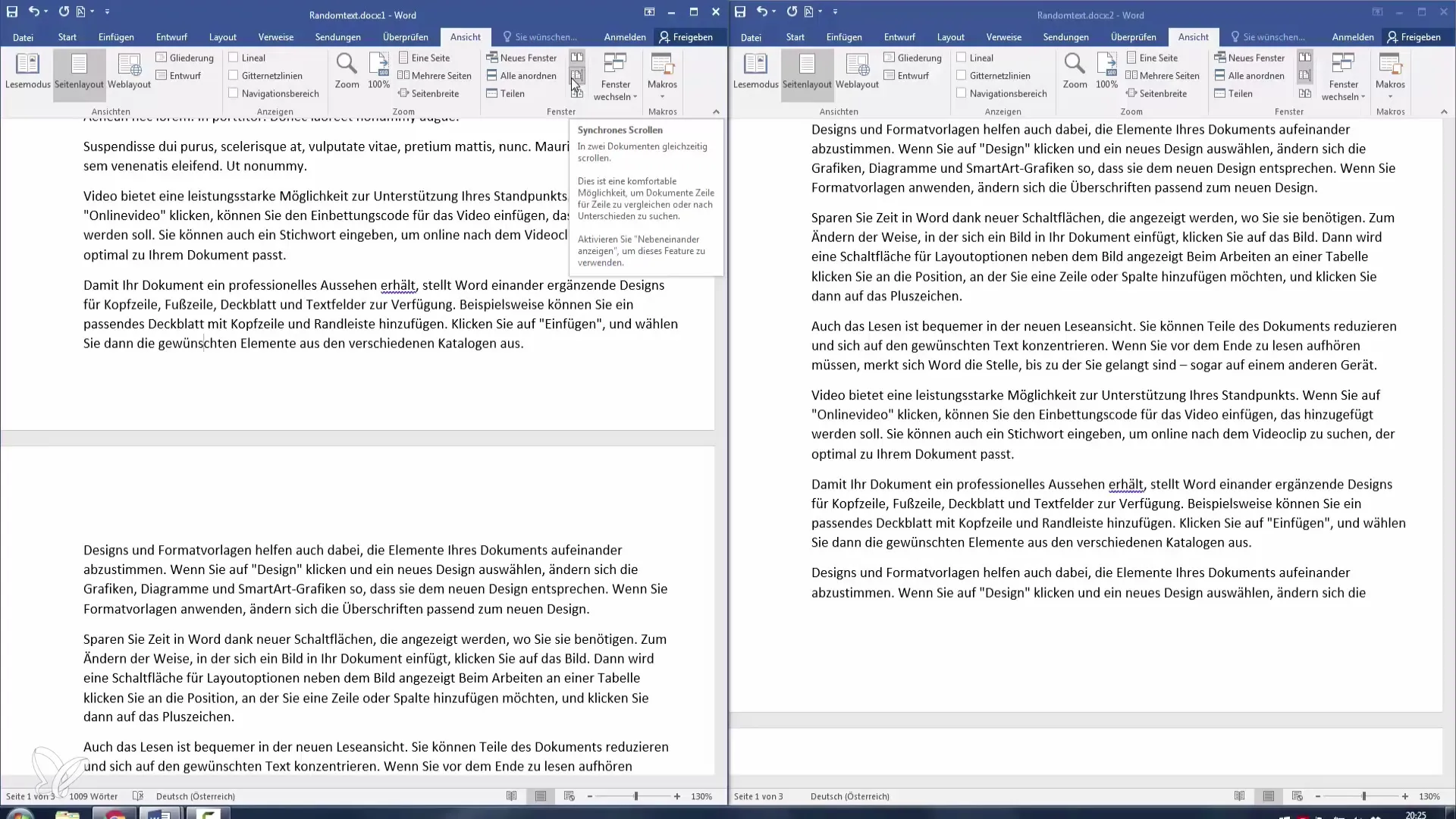The image size is (1456, 819).
Task: Collapse the ribbon in left window
Action: pos(716,111)
